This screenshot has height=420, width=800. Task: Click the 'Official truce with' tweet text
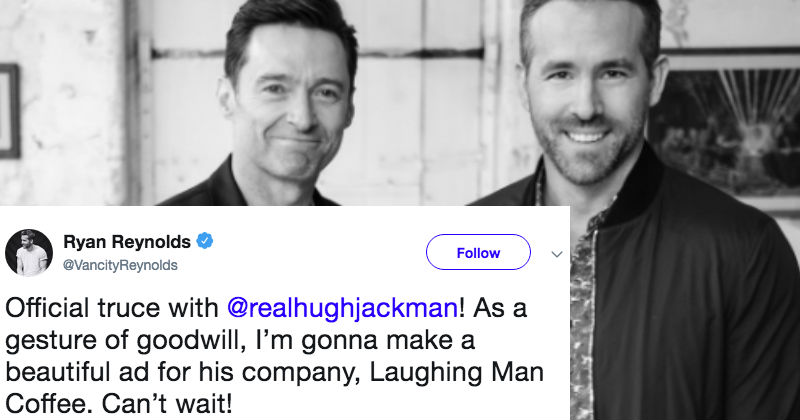coord(112,308)
